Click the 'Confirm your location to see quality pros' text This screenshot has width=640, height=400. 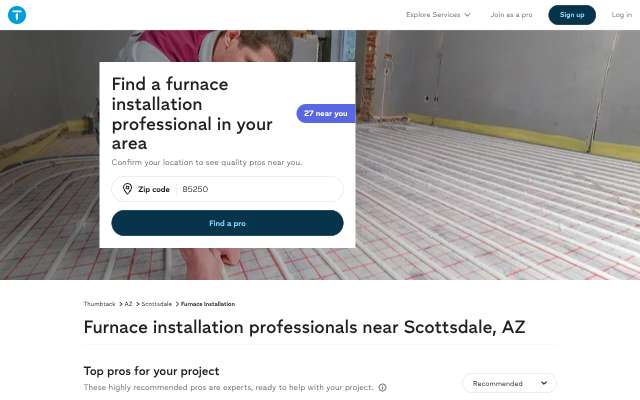pos(207,162)
